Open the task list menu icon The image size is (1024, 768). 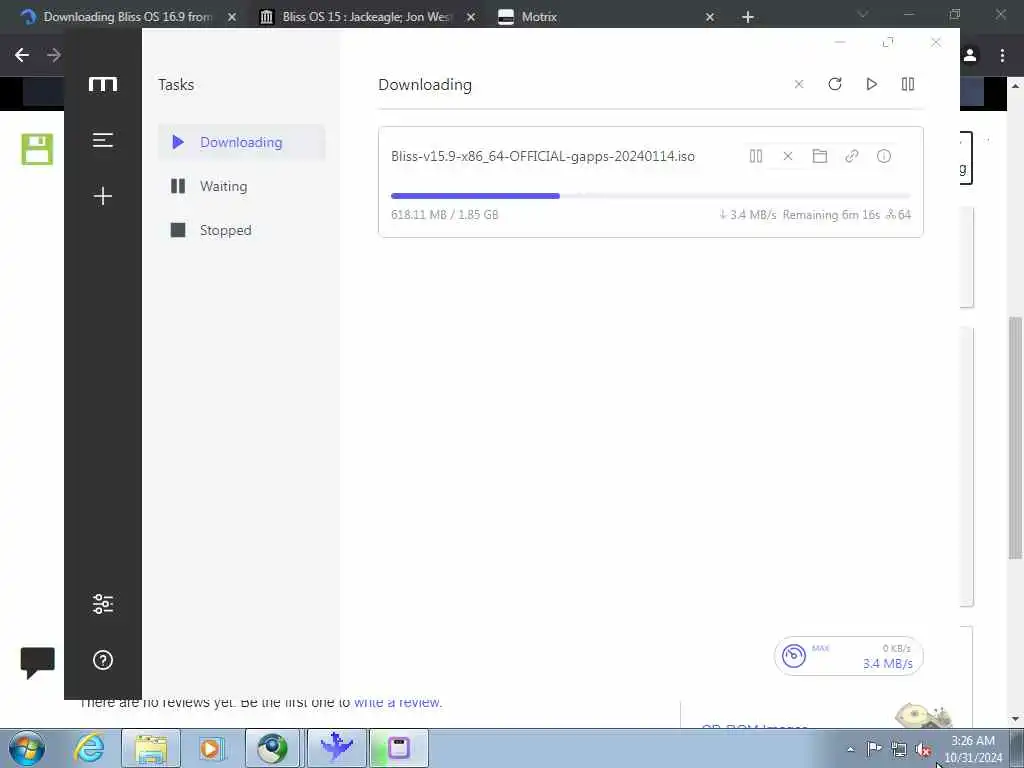(103, 140)
